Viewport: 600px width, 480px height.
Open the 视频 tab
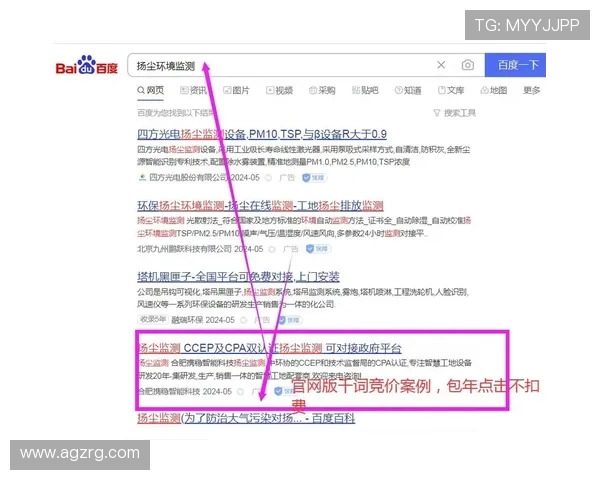point(279,90)
